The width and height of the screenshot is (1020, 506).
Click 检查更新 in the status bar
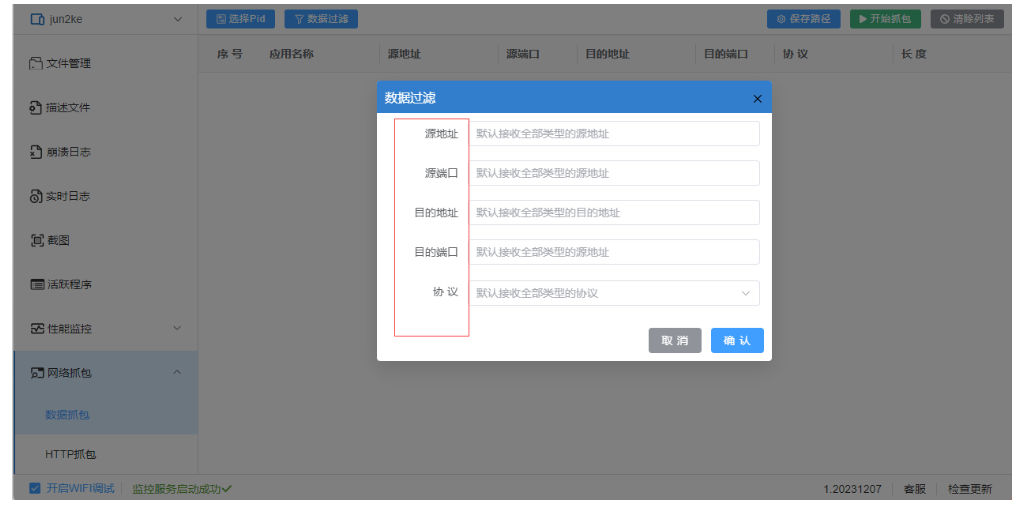pyautogui.click(x=970, y=489)
